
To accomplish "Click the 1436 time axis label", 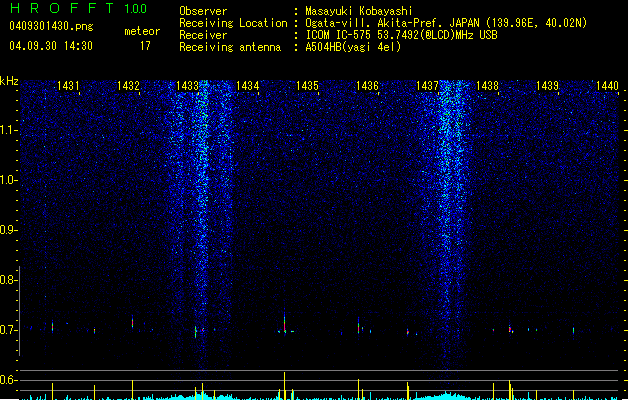I will pyautogui.click(x=367, y=85).
